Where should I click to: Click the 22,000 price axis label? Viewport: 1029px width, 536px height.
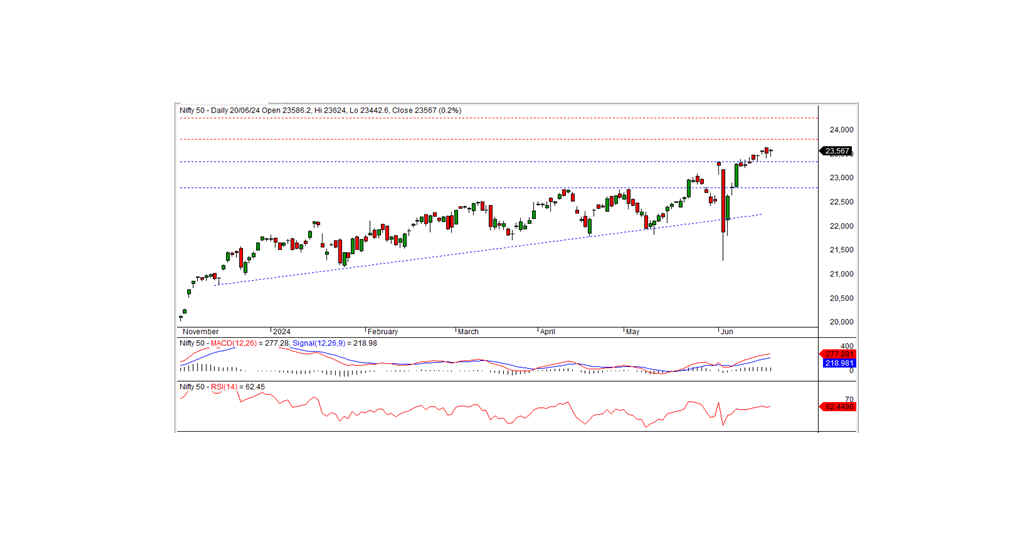coord(841,226)
